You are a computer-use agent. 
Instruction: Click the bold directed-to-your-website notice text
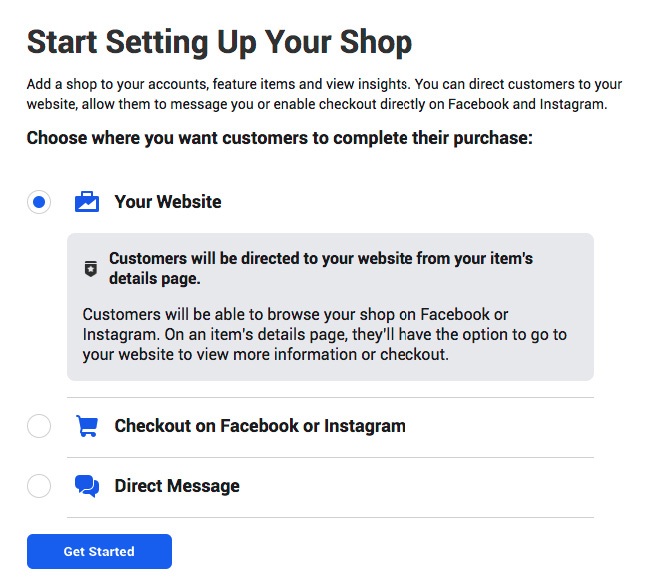click(x=321, y=268)
